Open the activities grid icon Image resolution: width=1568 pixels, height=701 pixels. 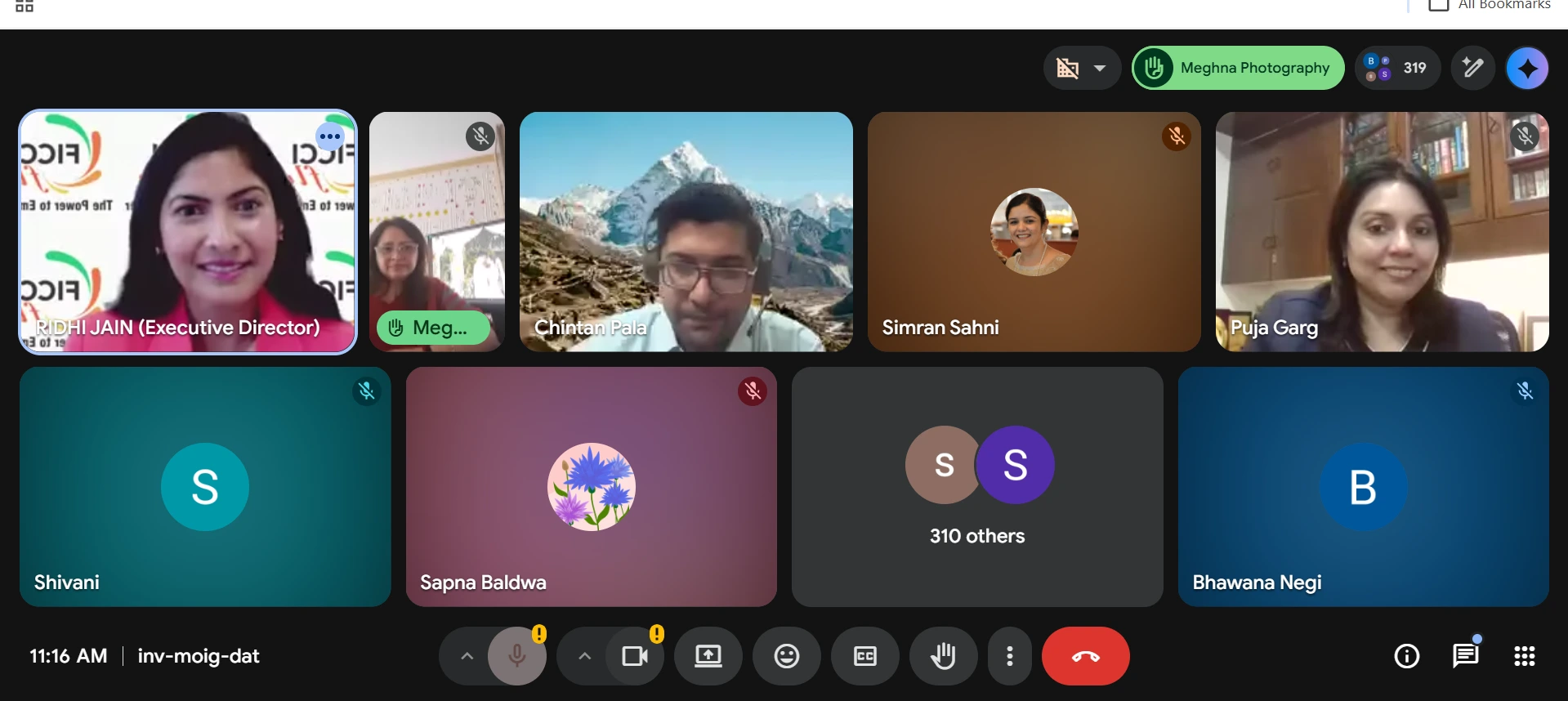click(1524, 656)
